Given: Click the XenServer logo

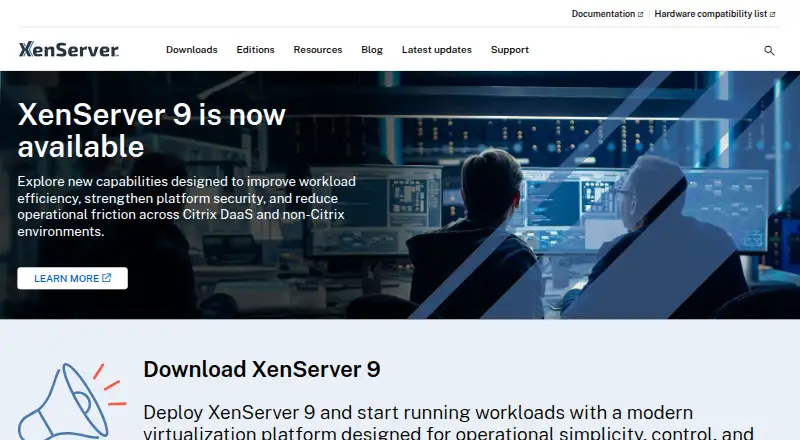Looking at the screenshot, I should (69, 49).
